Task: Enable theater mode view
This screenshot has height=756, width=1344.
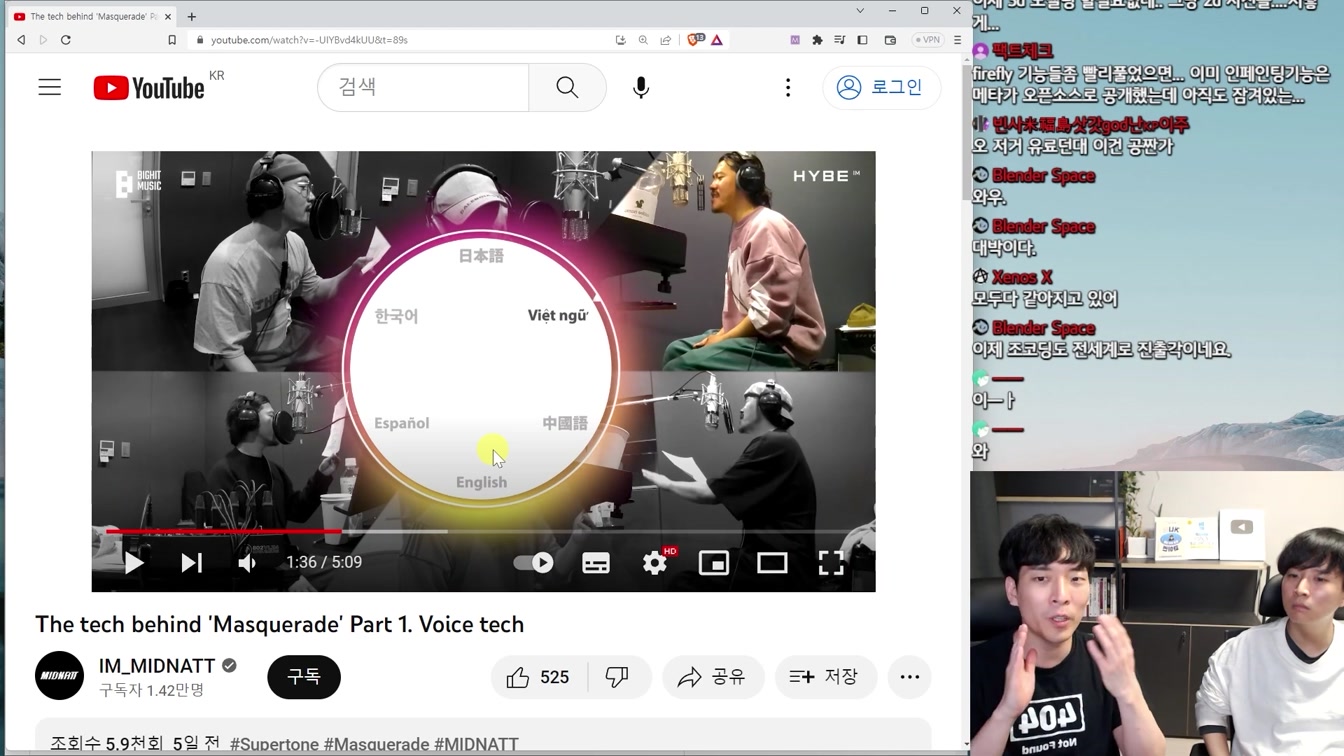Action: (772, 563)
